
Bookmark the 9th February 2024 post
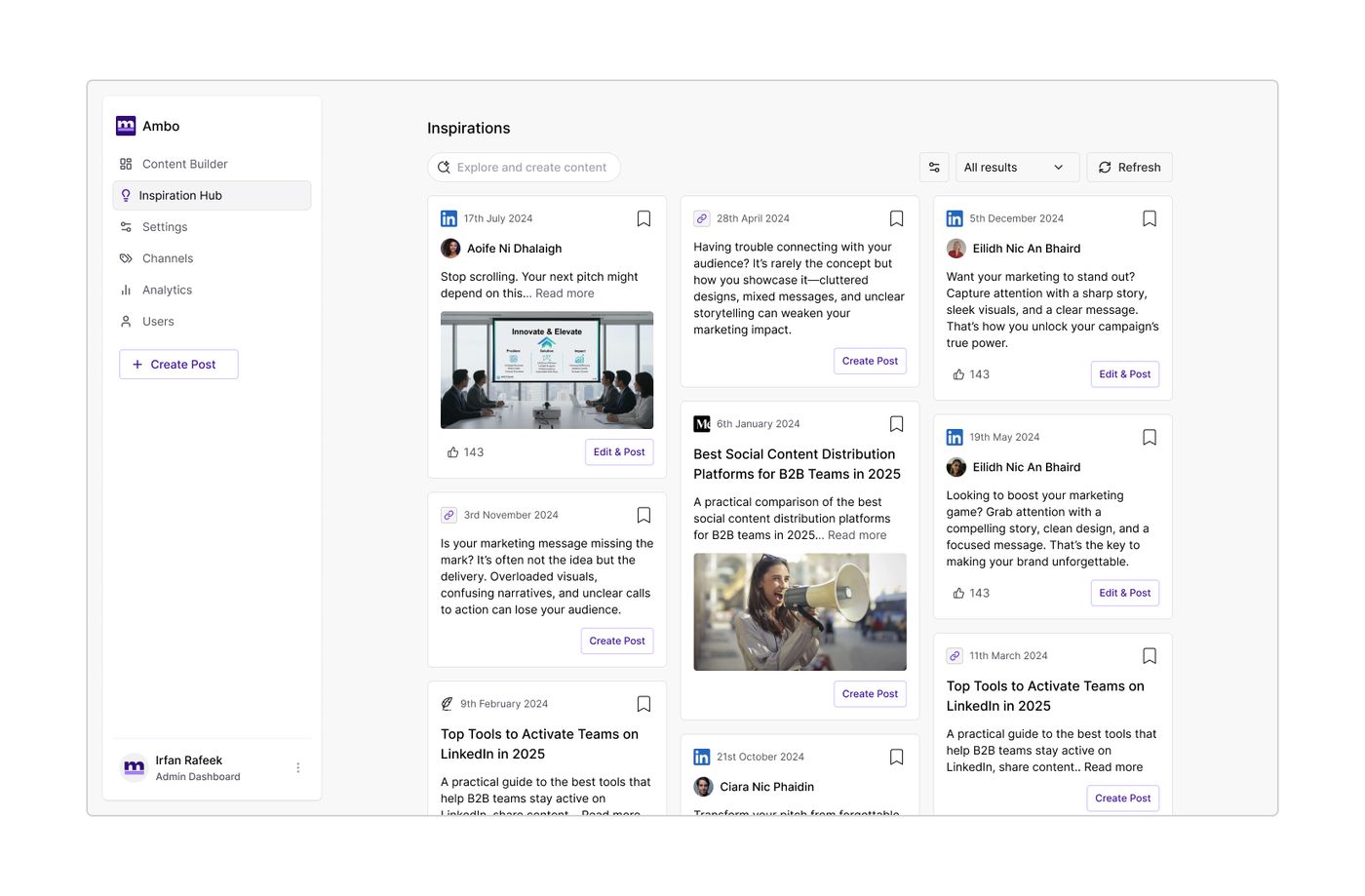coord(643,704)
